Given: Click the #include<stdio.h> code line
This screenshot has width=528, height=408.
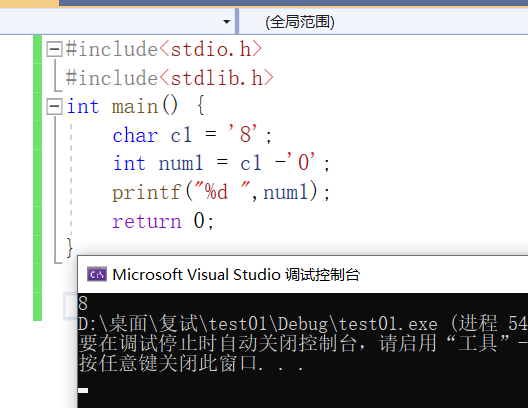Looking at the screenshot, I should point(164,49).
